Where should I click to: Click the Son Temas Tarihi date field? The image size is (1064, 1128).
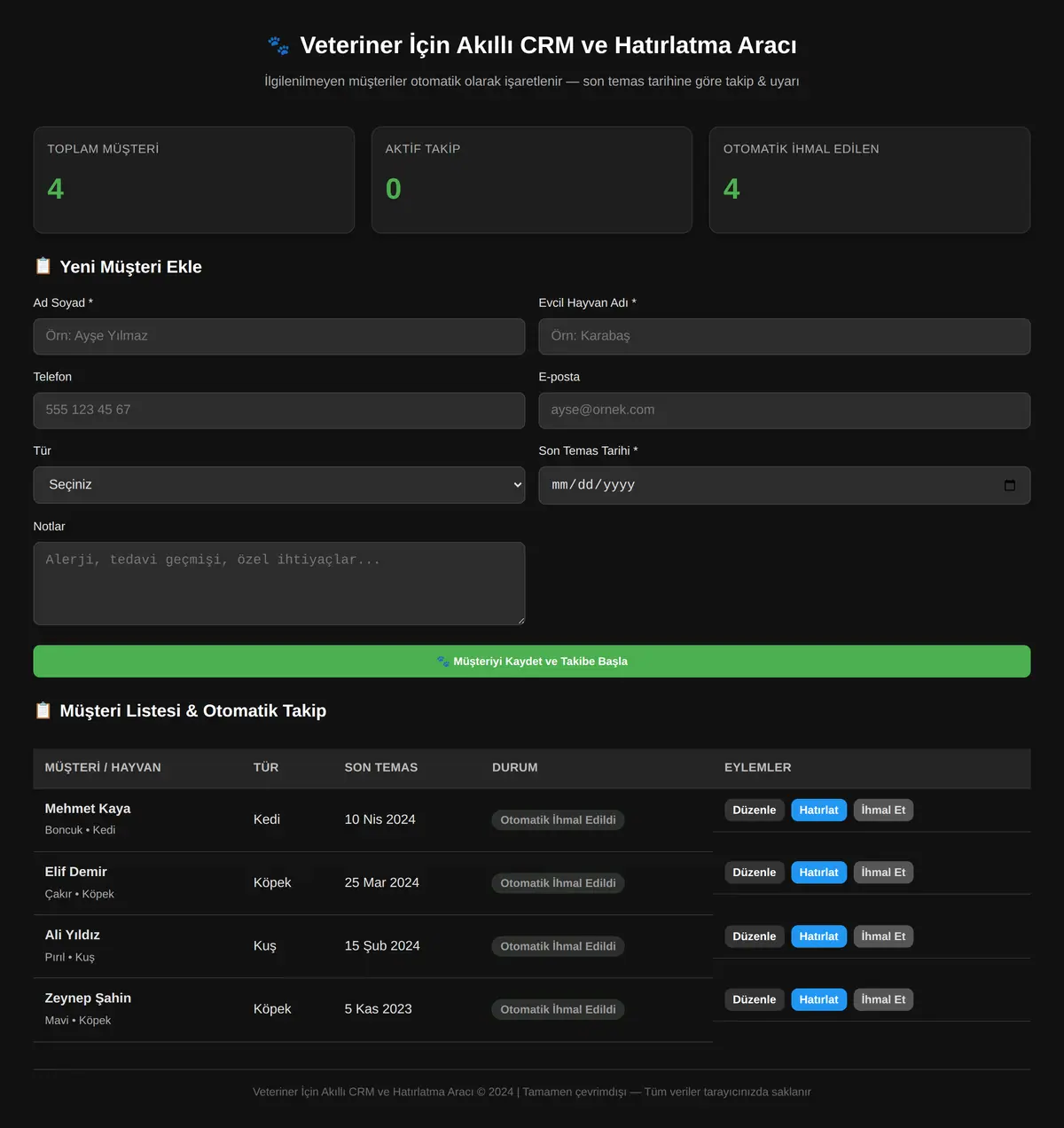click(785, 485)
